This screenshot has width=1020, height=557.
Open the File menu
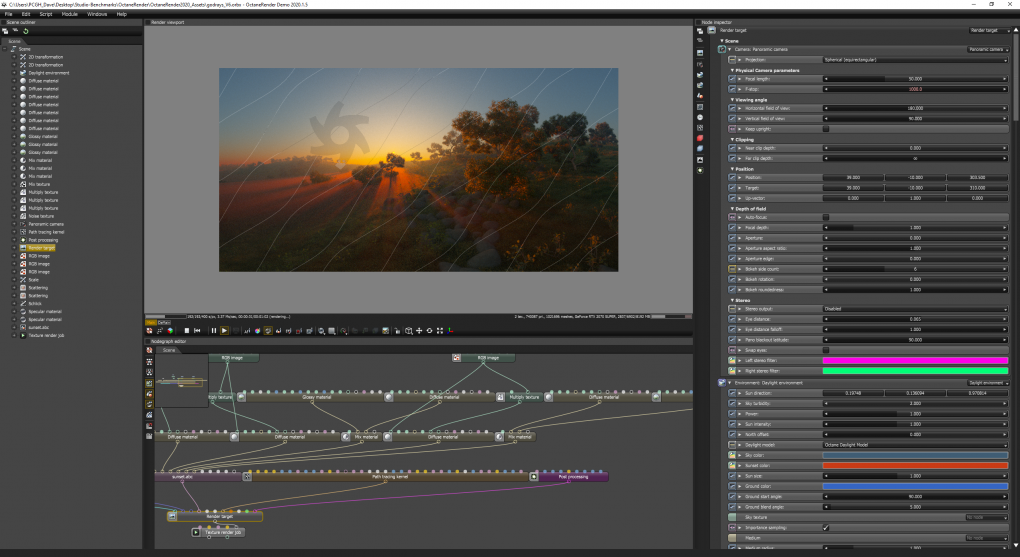8,14
